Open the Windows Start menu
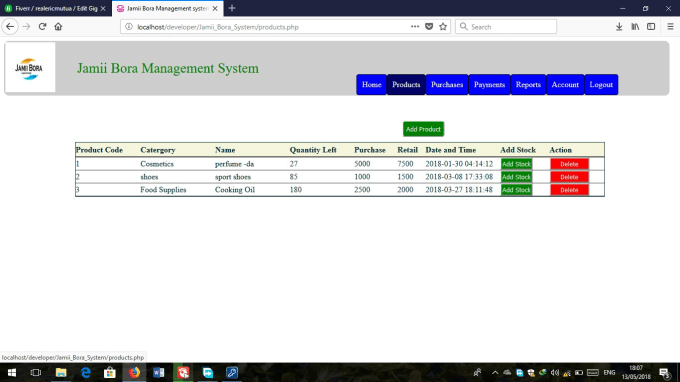 click(x=12, y=372)
